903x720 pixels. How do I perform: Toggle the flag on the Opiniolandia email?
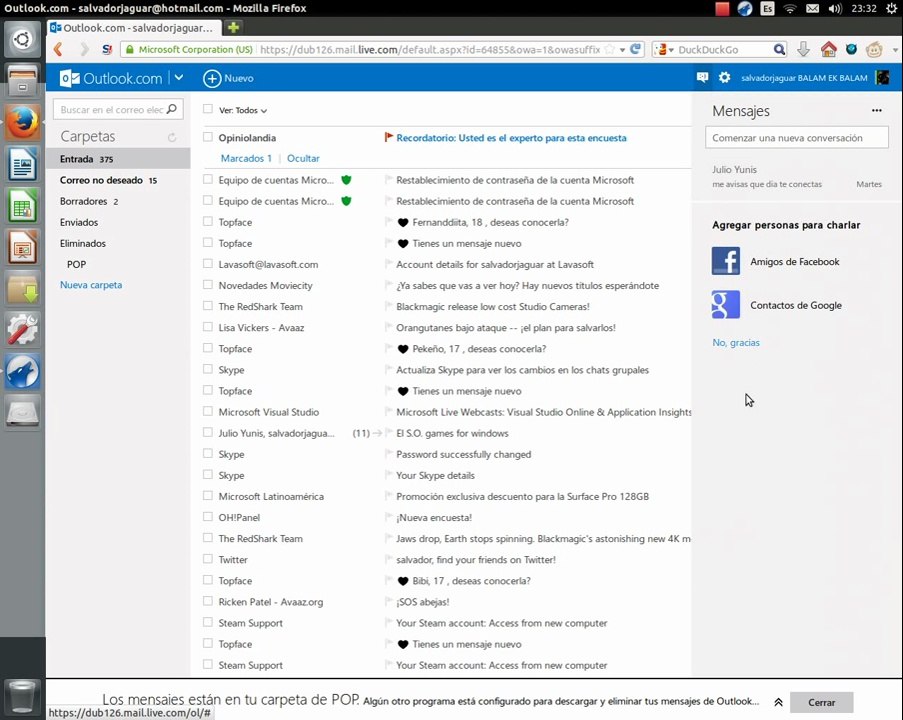click(389, 137)
